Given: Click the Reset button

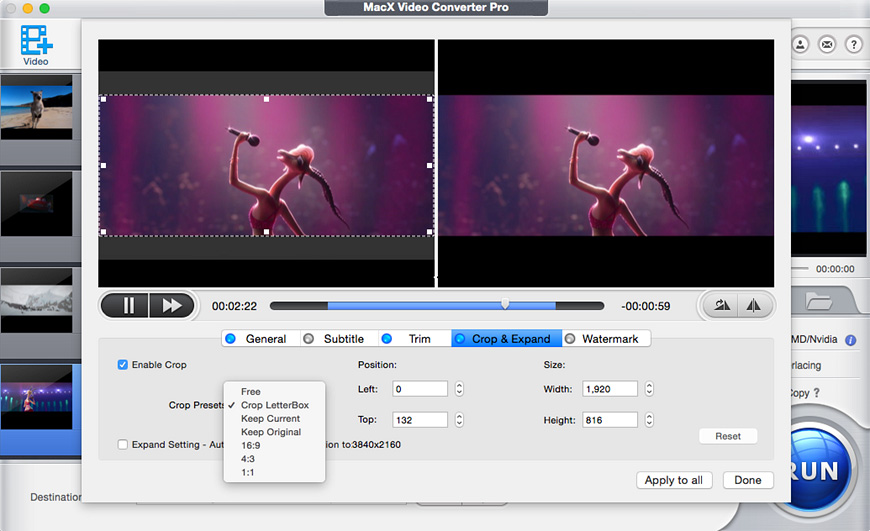Looking at the screenshot, I should click(x=728, y=436).
